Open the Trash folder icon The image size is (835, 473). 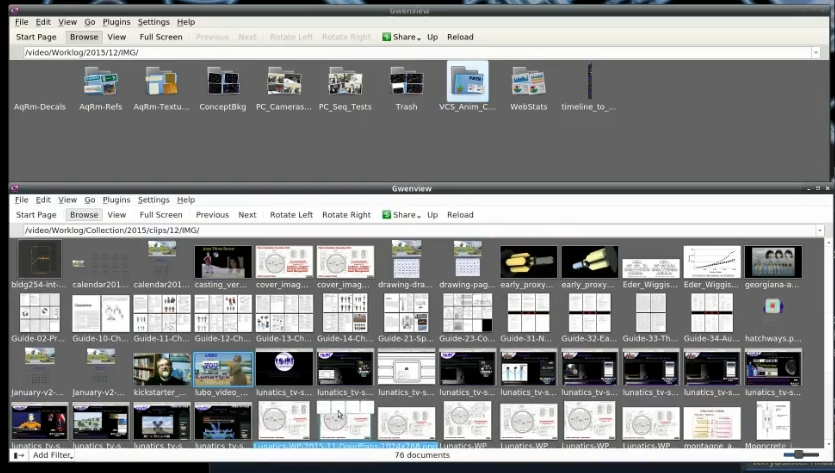tap(406, 84)
